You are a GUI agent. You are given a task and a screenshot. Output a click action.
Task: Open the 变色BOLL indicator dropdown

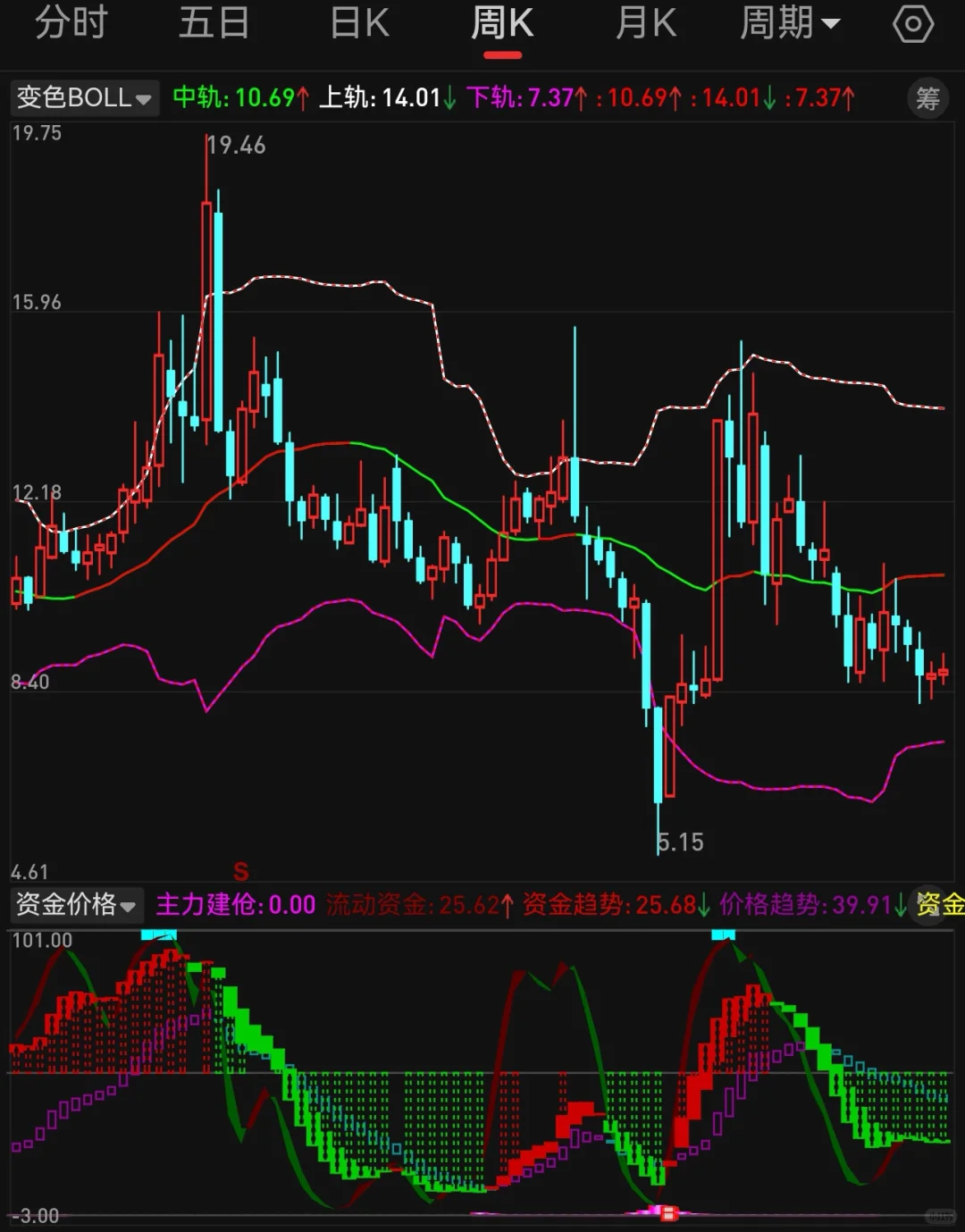85,98
